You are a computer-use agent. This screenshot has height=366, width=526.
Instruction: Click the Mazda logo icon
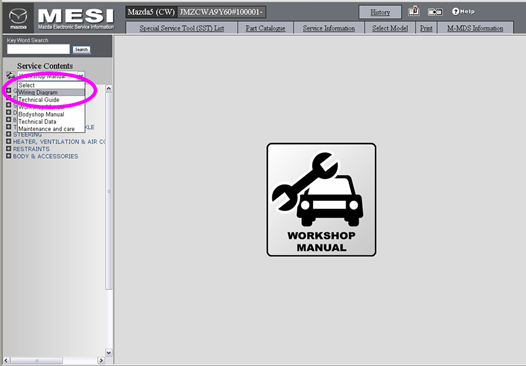(18, 18)
